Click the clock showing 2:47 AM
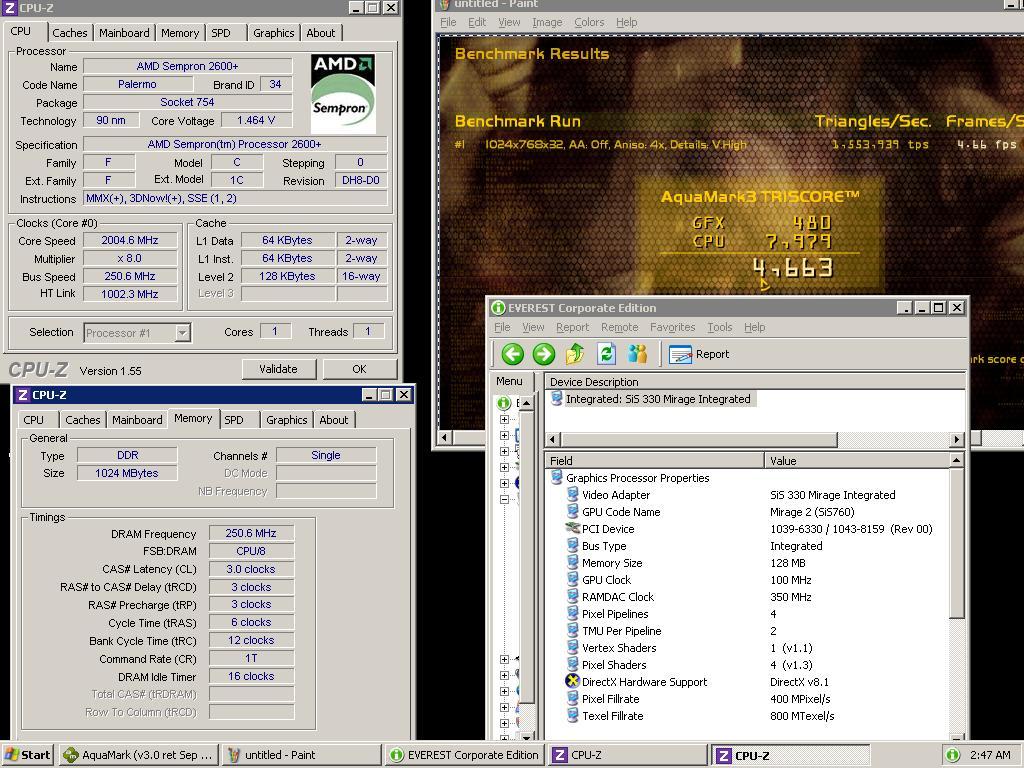Viewport: 1024px width, 768px height. 990,755
